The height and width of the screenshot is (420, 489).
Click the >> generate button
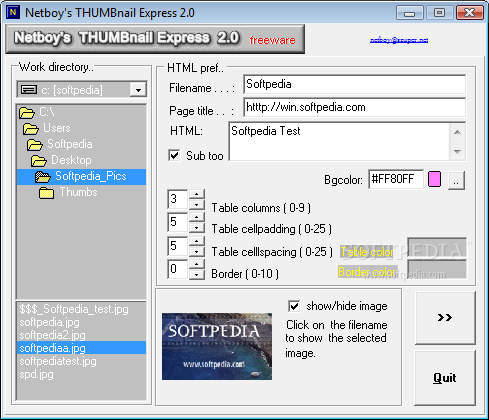pyautogui.click(x=445, y=318)
